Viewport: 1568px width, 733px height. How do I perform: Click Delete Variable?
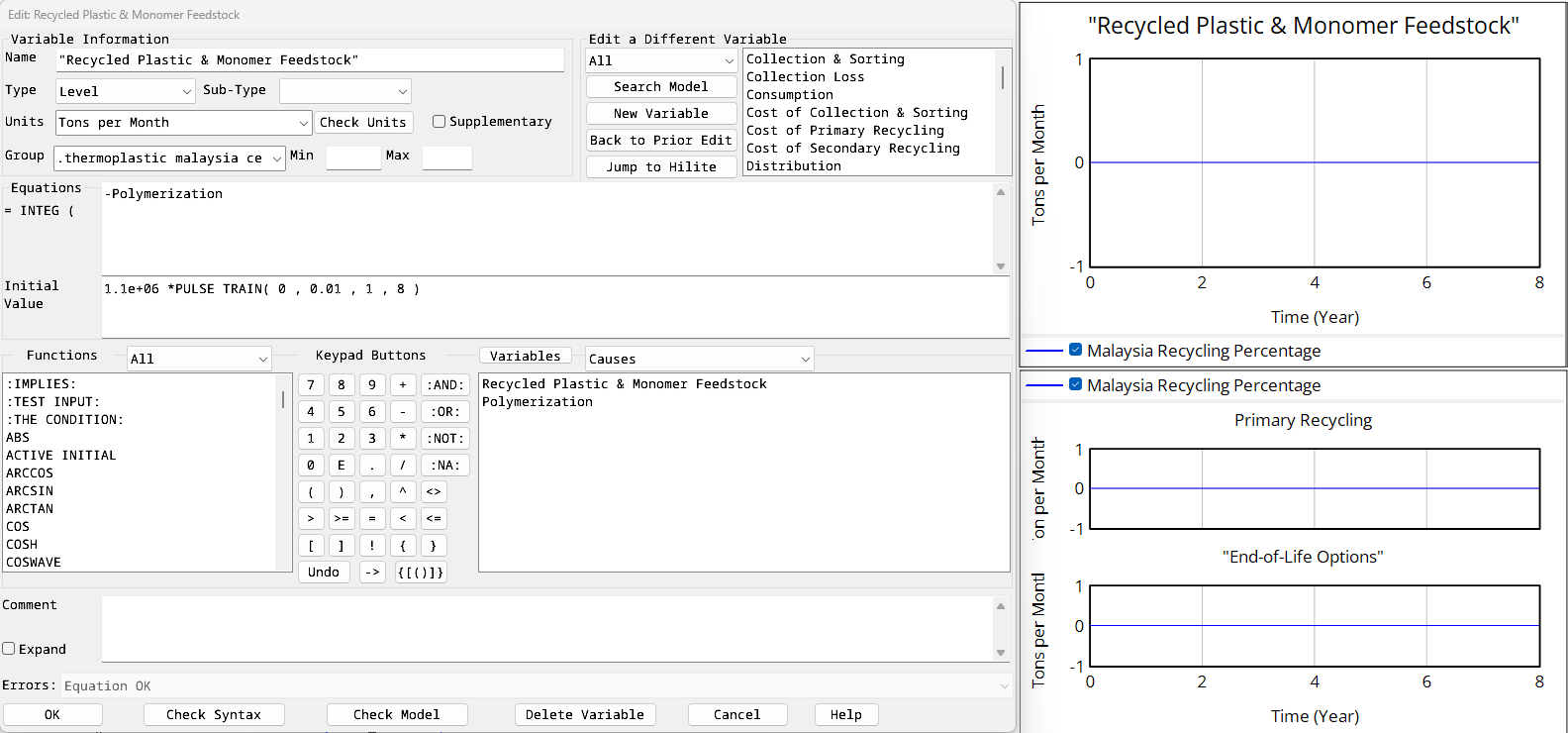(585, 714)
